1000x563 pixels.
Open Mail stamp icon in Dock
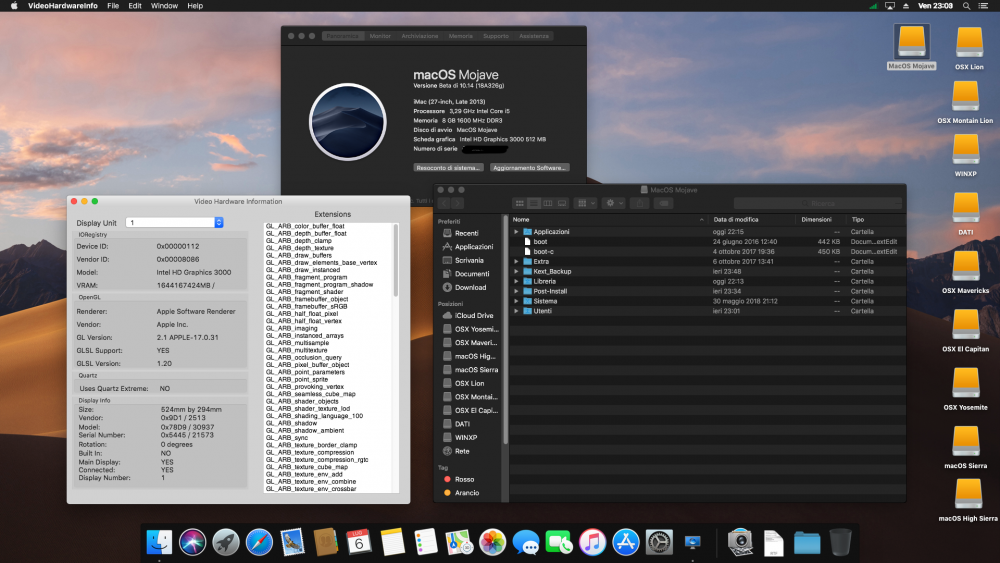(292, 542)
